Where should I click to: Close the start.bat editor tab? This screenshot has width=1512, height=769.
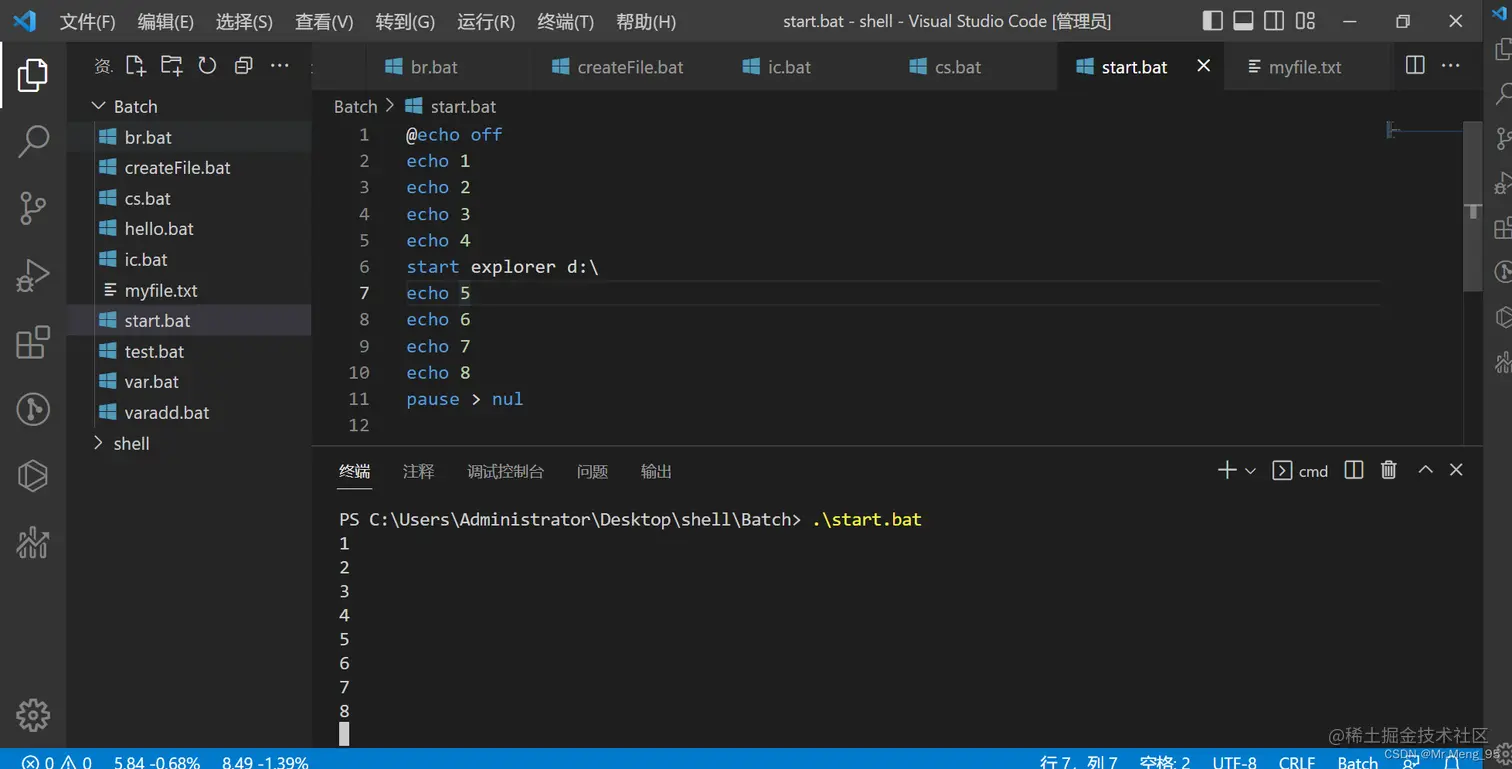(1204, 66)
